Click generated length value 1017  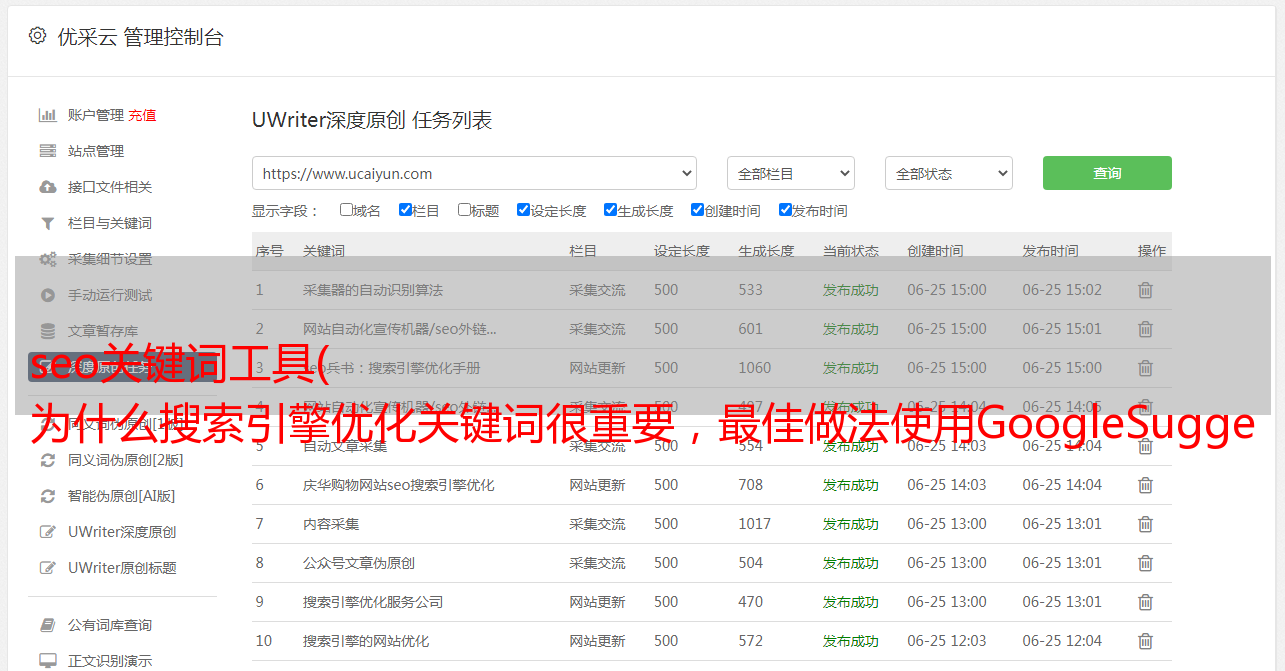(x=755, y=524)
